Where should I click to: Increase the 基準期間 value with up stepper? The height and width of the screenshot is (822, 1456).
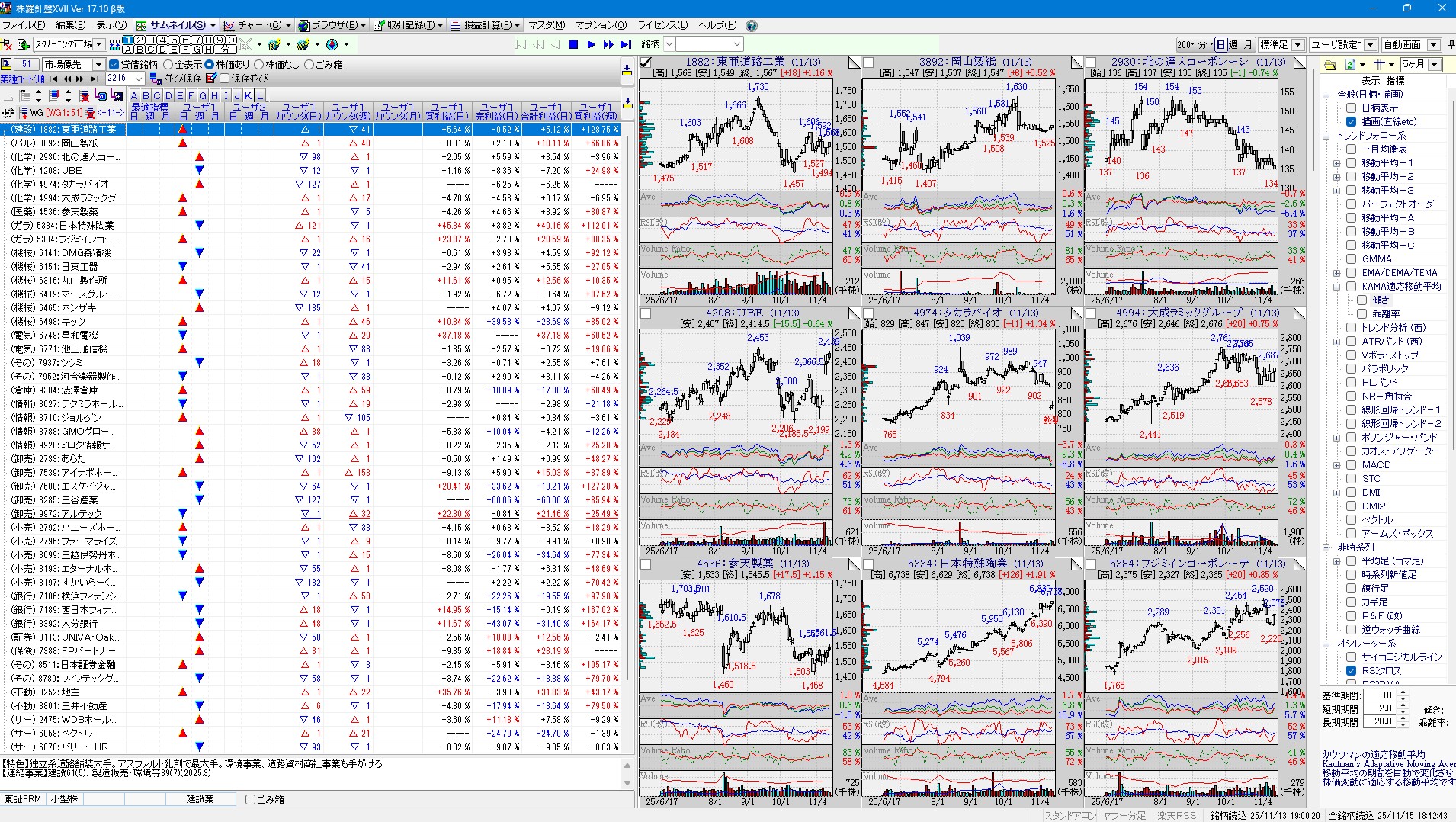[1403, 692]
